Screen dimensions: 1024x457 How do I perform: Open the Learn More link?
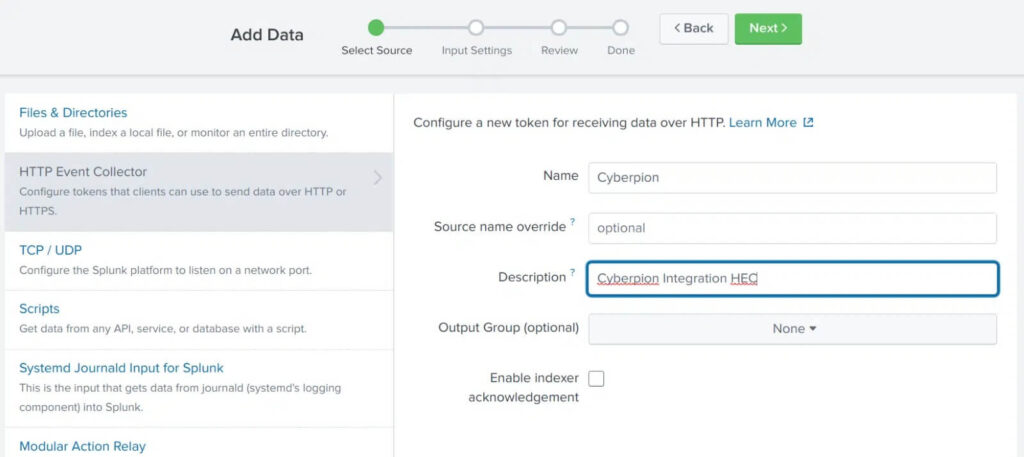pyautogui.click(x=763, y=123)
